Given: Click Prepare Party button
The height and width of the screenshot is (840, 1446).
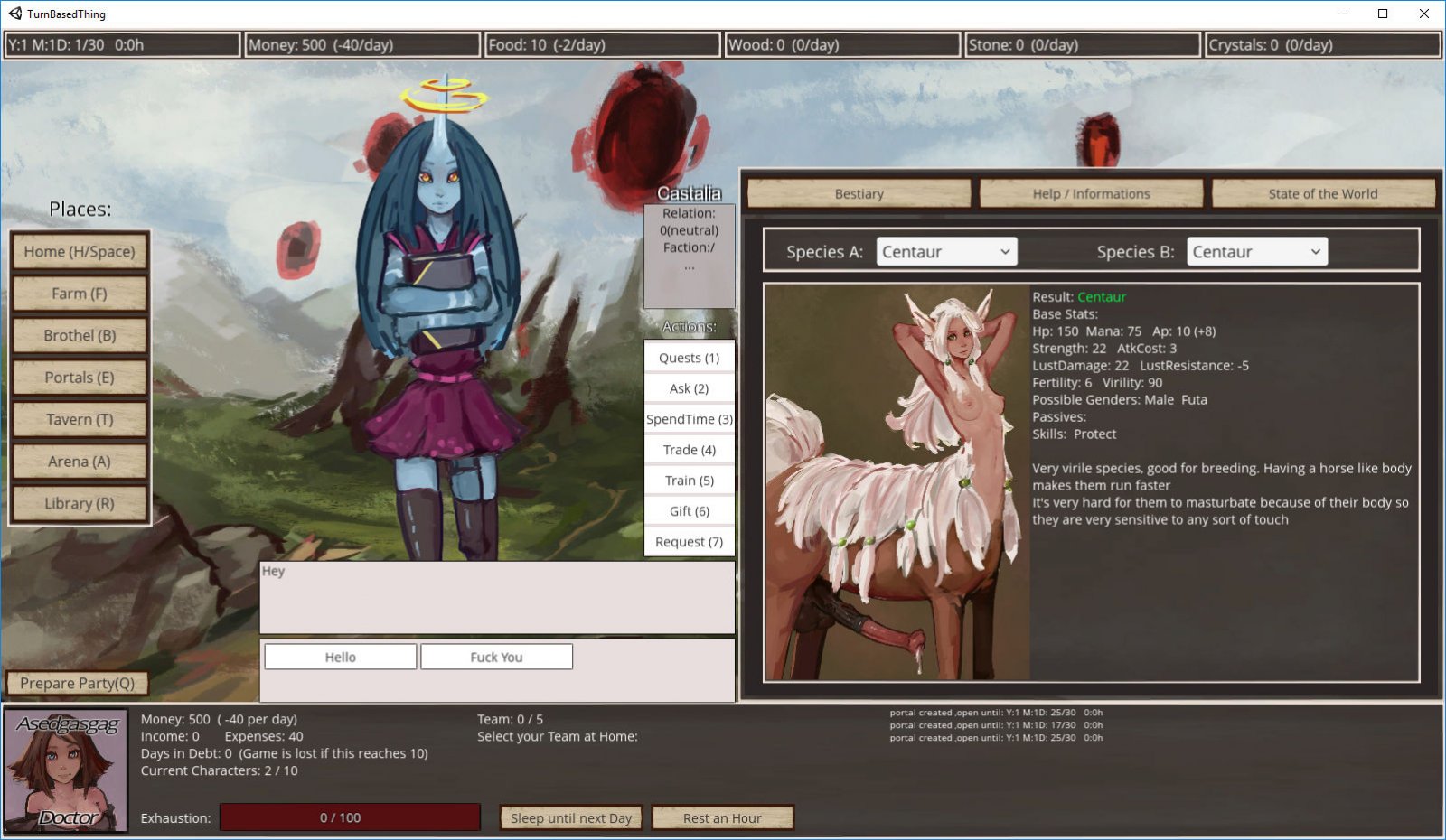Looking at the screenshot, I should (x=77, y=684).
